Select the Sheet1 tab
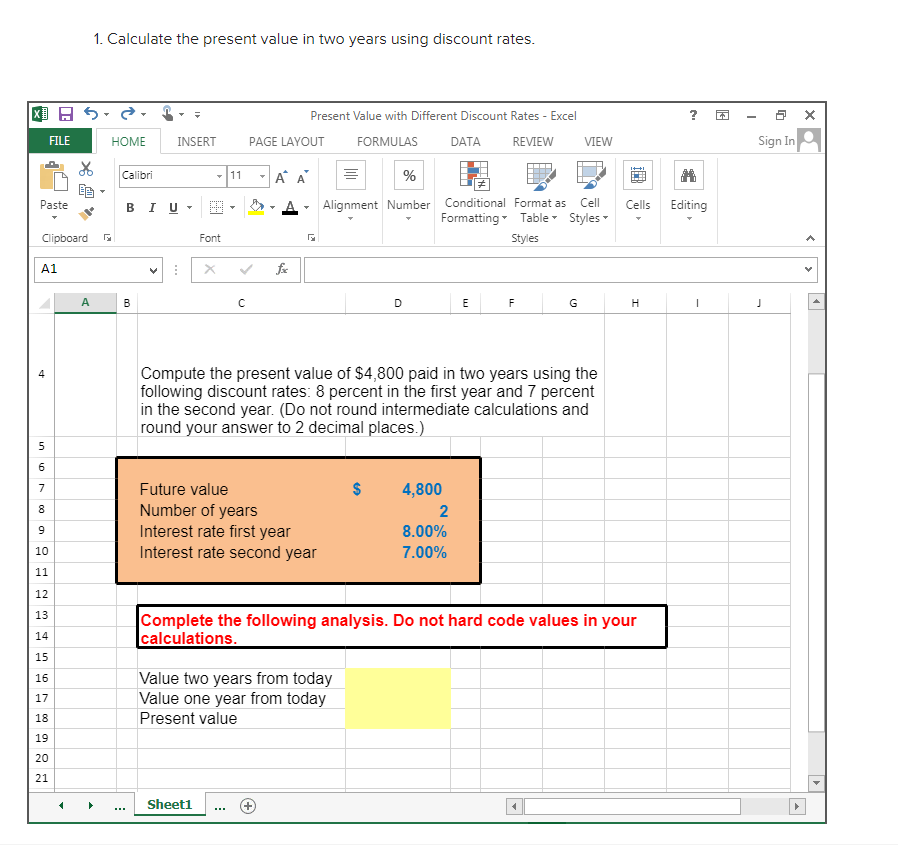 pyautogui.click(x=169, y=803)
